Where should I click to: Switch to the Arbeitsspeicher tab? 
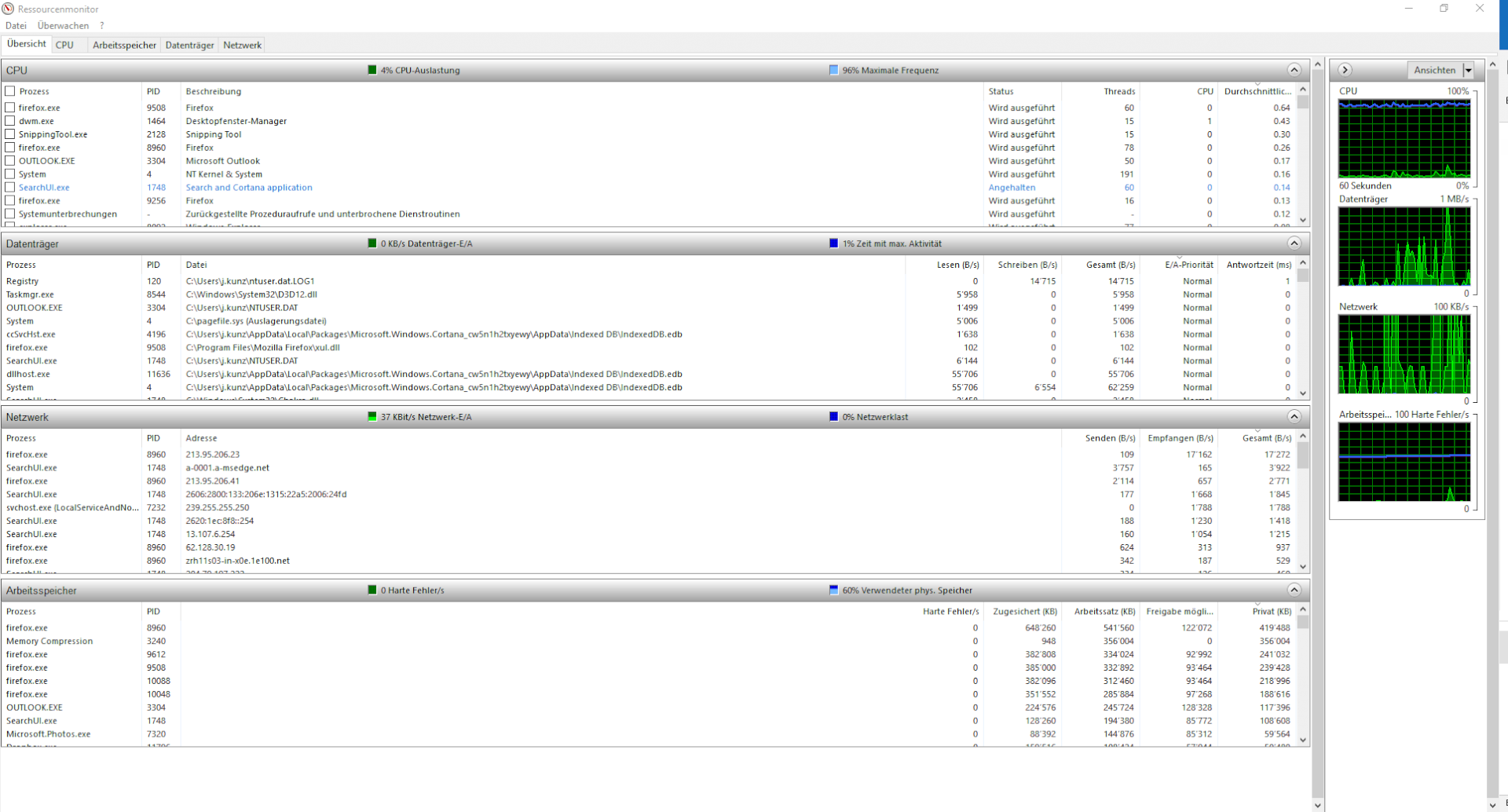click(123, 45)
